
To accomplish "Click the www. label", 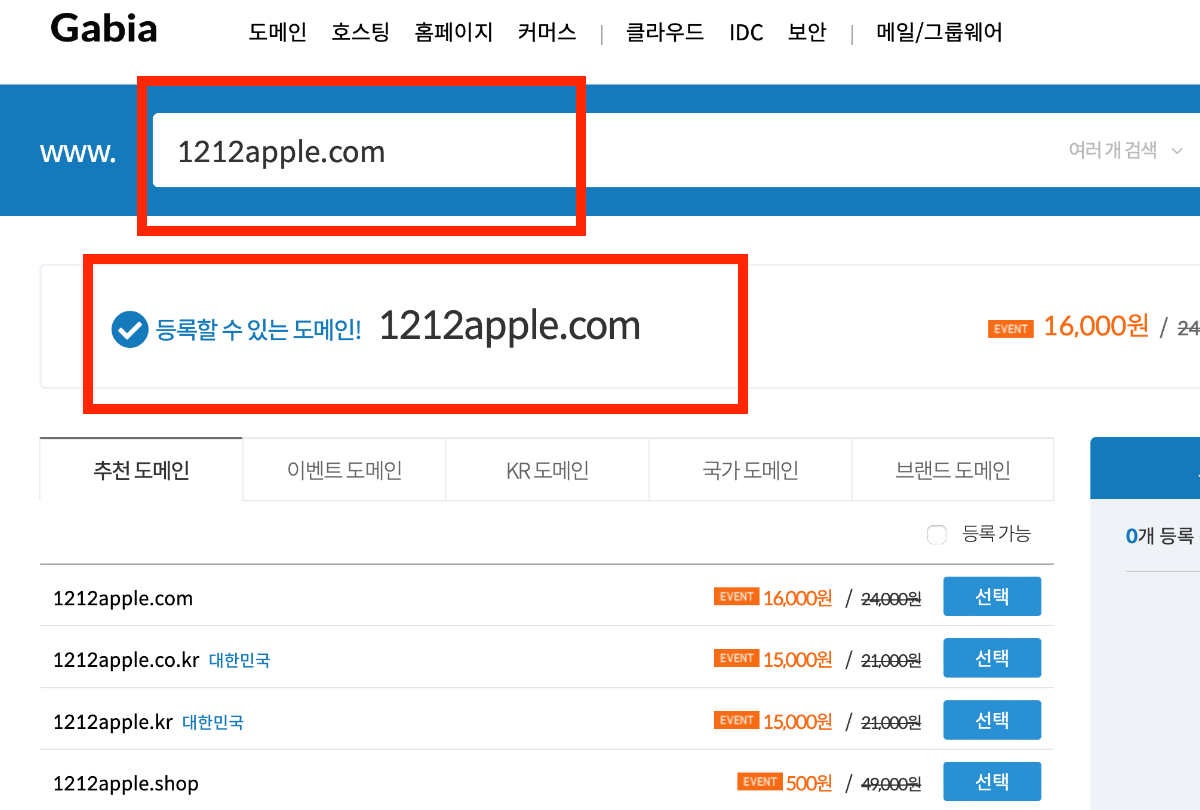I will [78, 152].
